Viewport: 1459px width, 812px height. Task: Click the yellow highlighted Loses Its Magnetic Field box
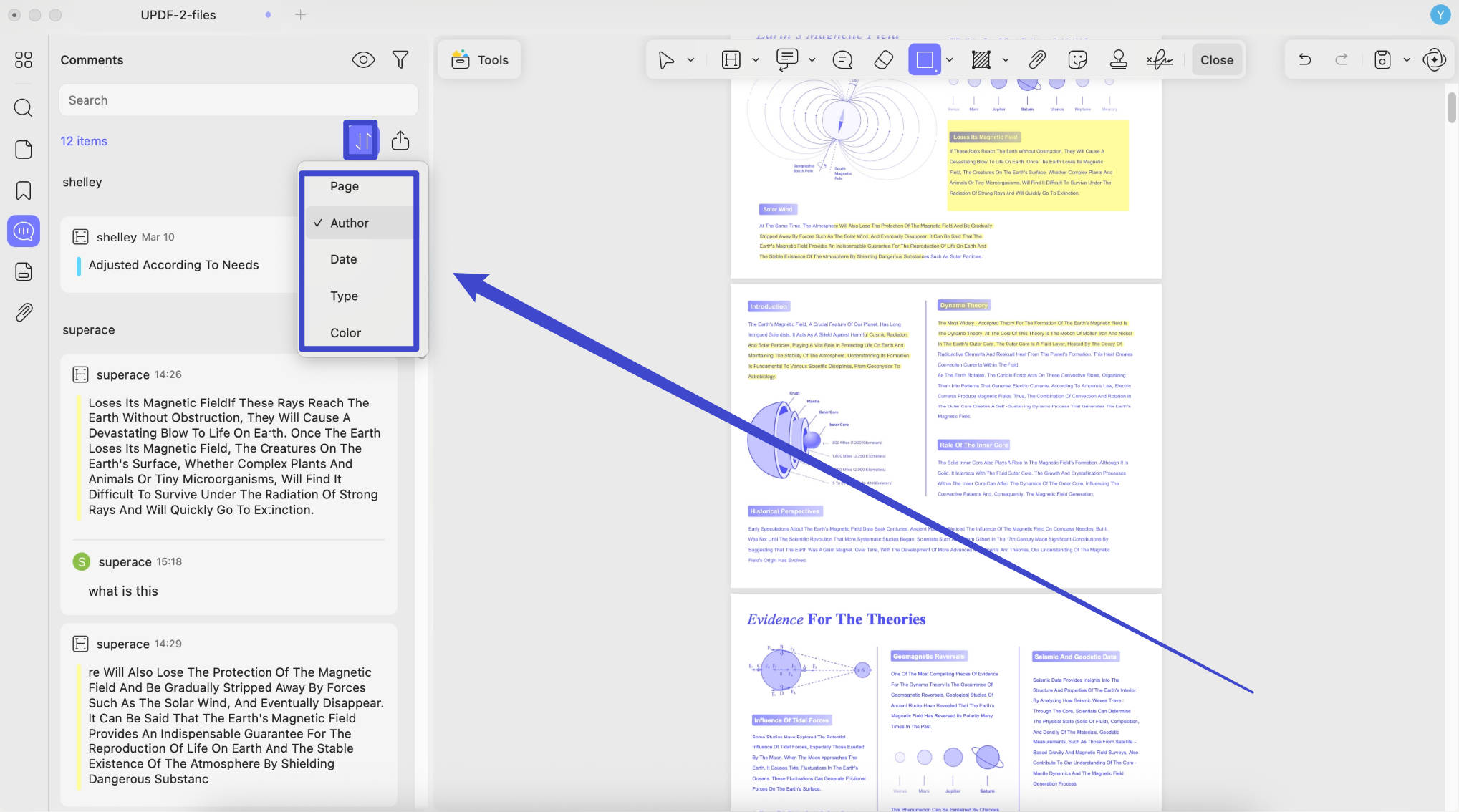click(1037, 166)
